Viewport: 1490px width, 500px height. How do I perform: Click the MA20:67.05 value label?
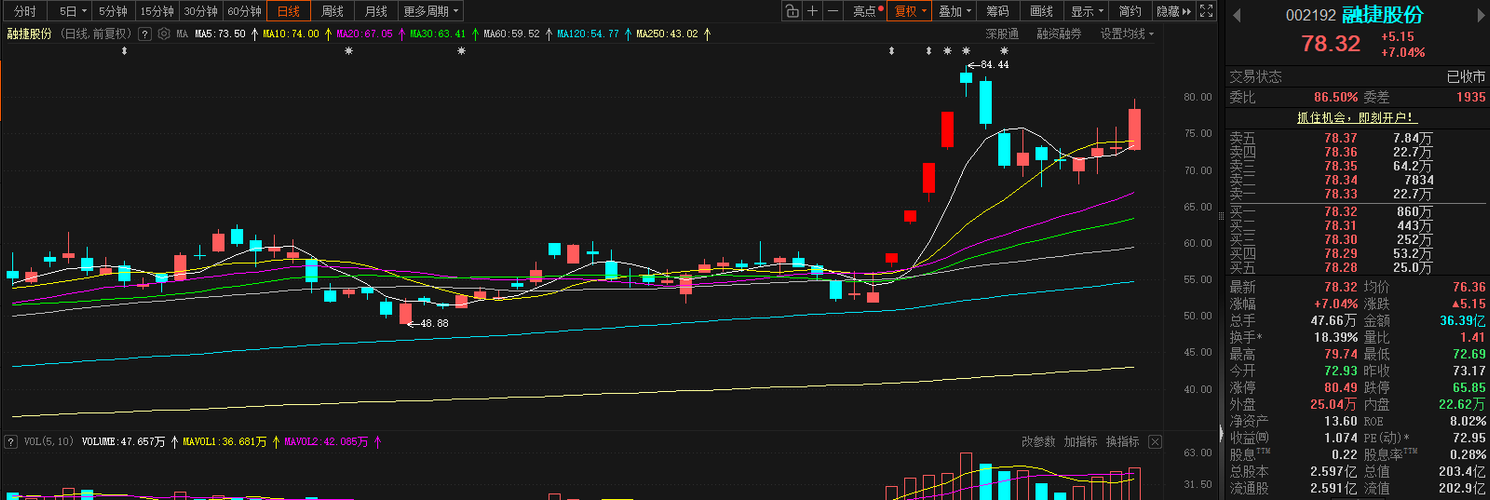tap(365, 33)
